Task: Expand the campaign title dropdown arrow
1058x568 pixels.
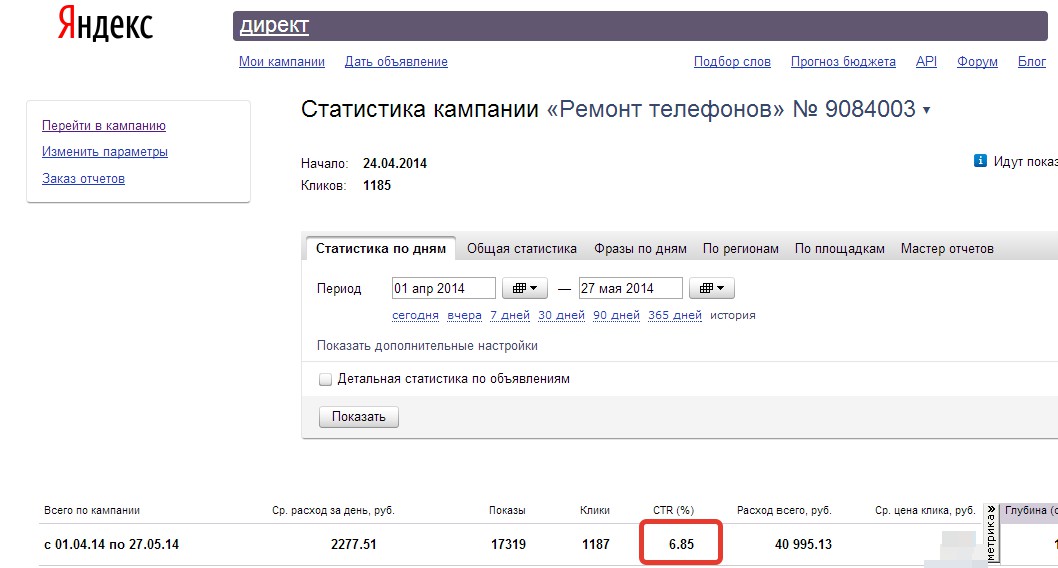Action: (x=926, y=111)
